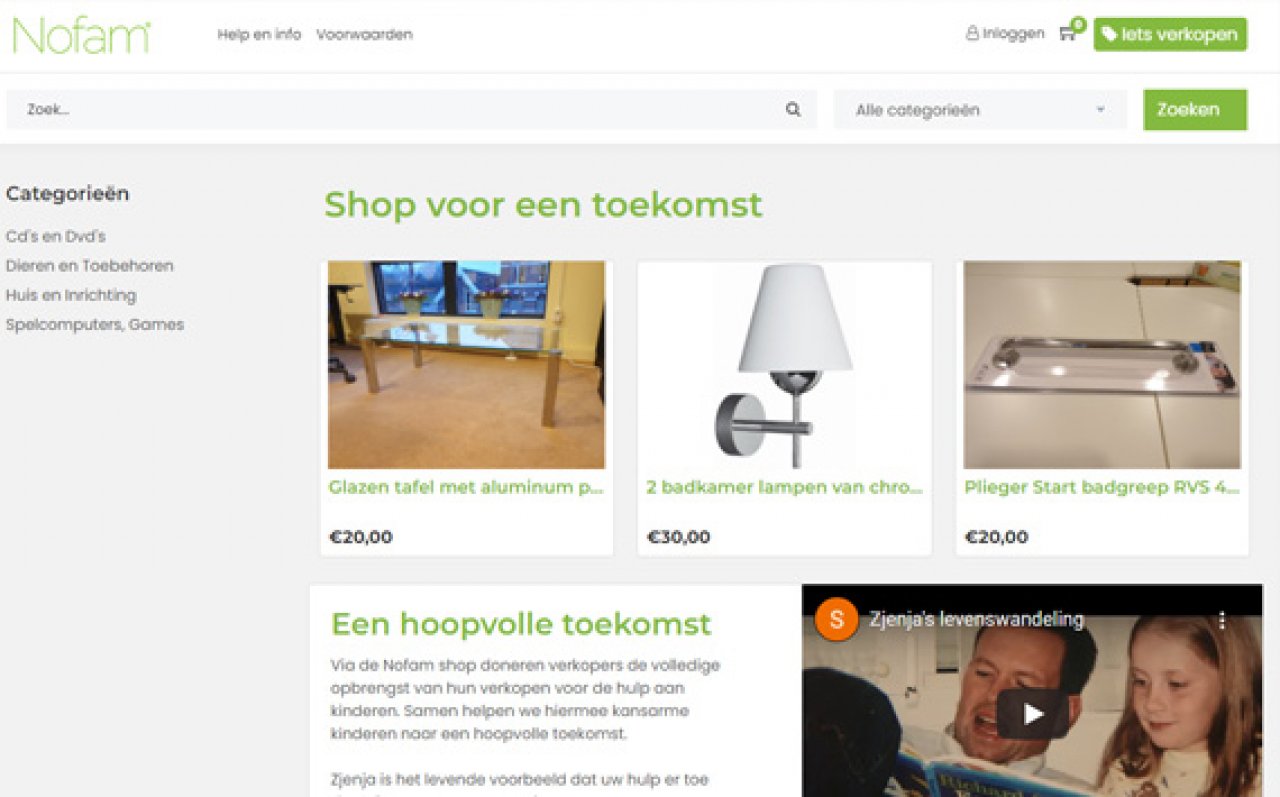Image resolution: width=1280 pixels, height=797 pixels.
Task: Open the Voorwaarden menu item
Action: click(x=364, y=34)
